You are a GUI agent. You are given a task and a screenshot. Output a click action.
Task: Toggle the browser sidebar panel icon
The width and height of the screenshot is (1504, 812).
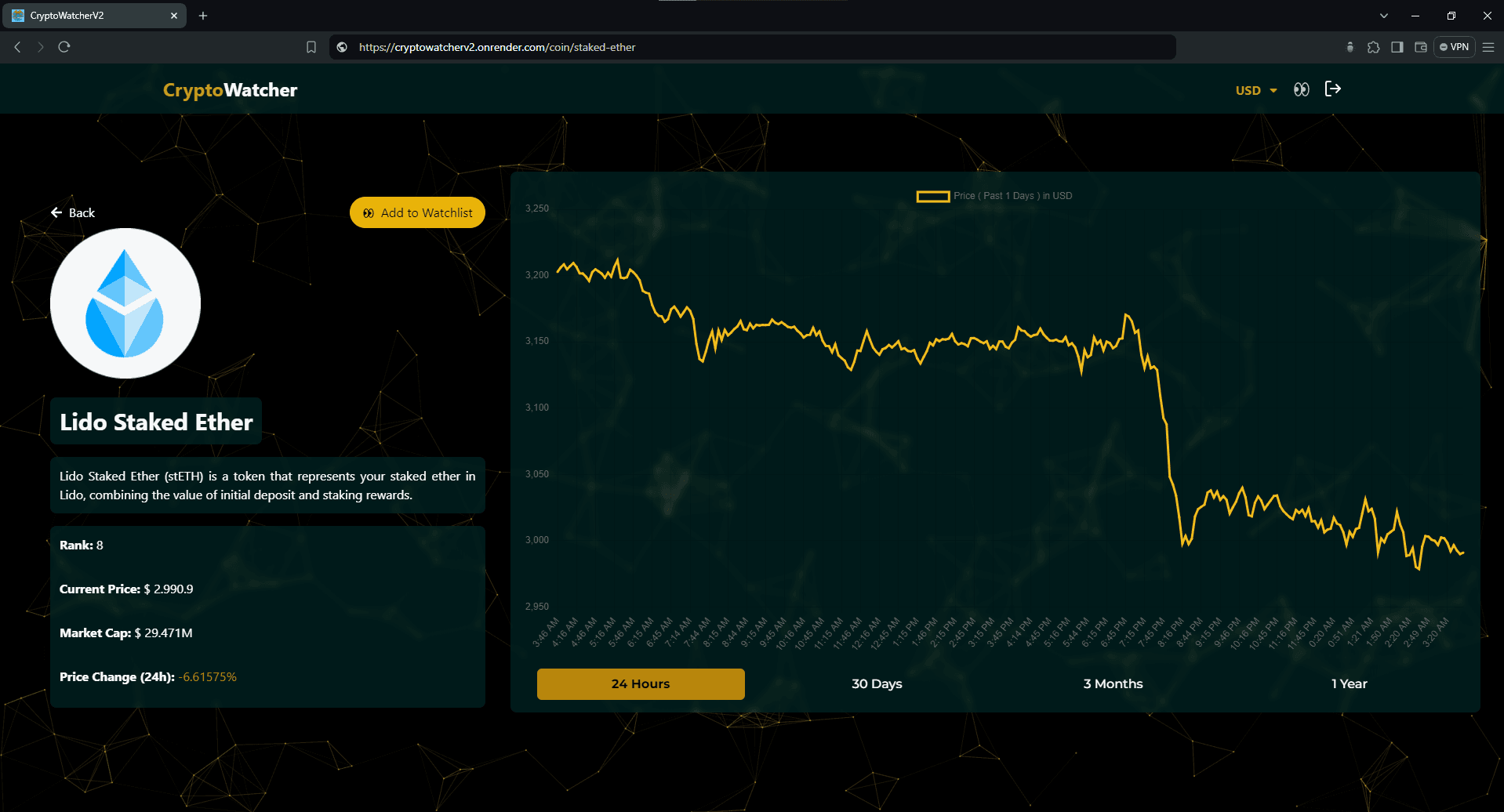tap(1397, 47)
